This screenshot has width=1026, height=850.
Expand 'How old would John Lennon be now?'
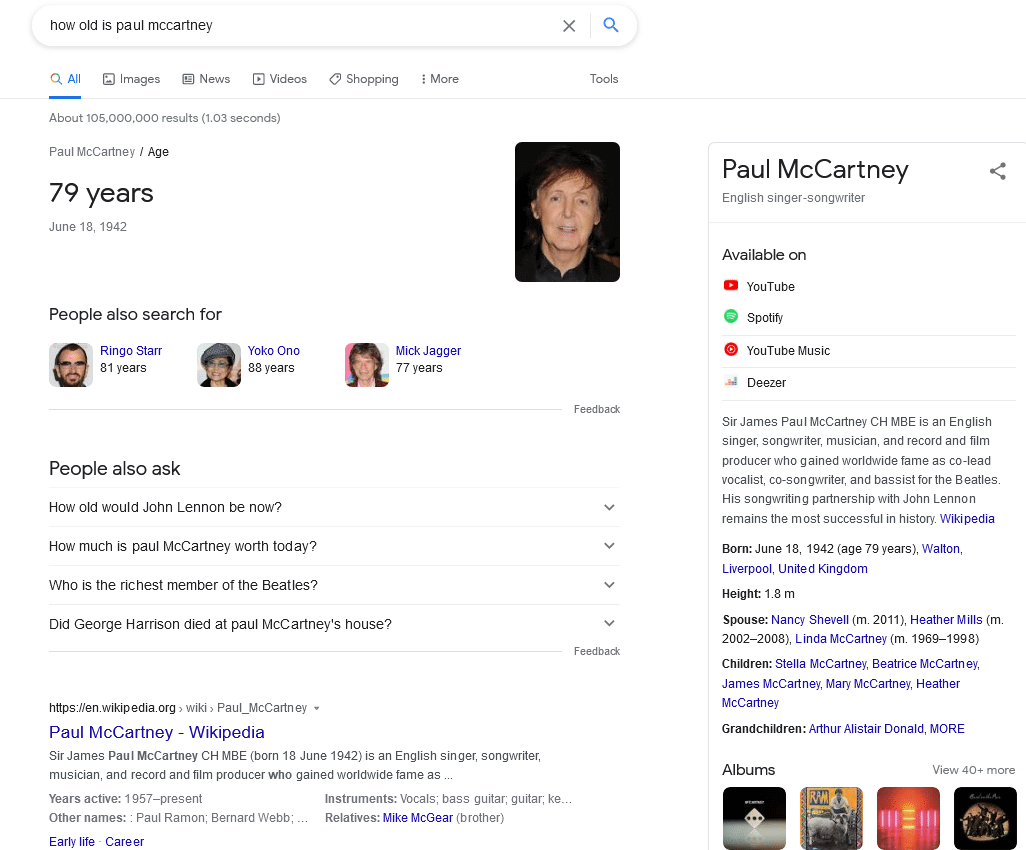(x=609, y=507)
